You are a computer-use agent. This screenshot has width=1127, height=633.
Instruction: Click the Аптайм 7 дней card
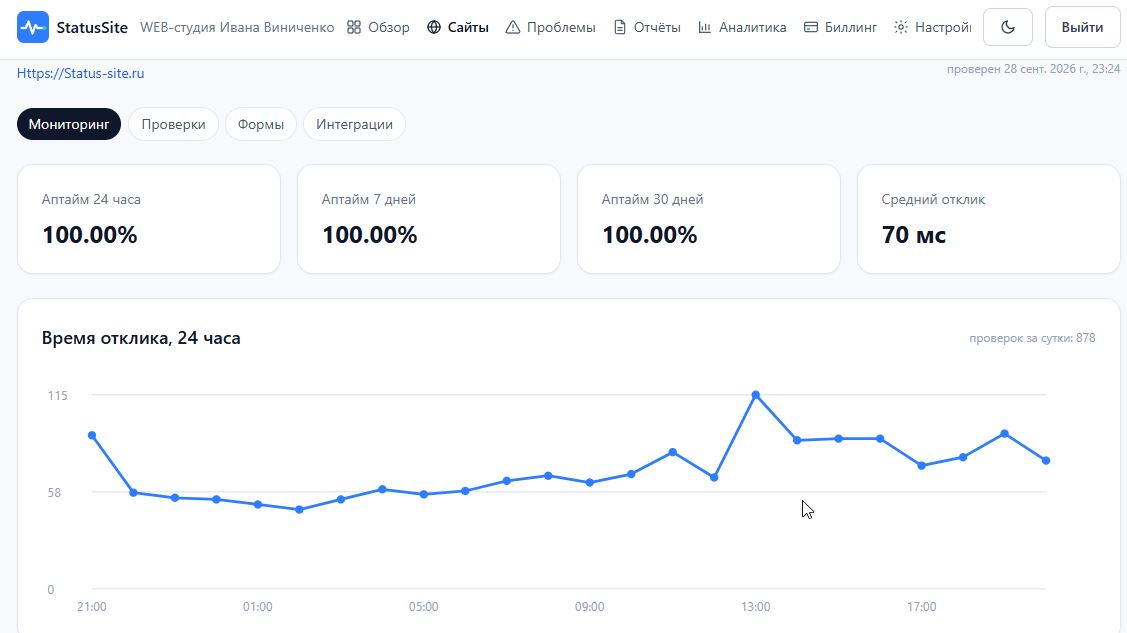[429, 219]
